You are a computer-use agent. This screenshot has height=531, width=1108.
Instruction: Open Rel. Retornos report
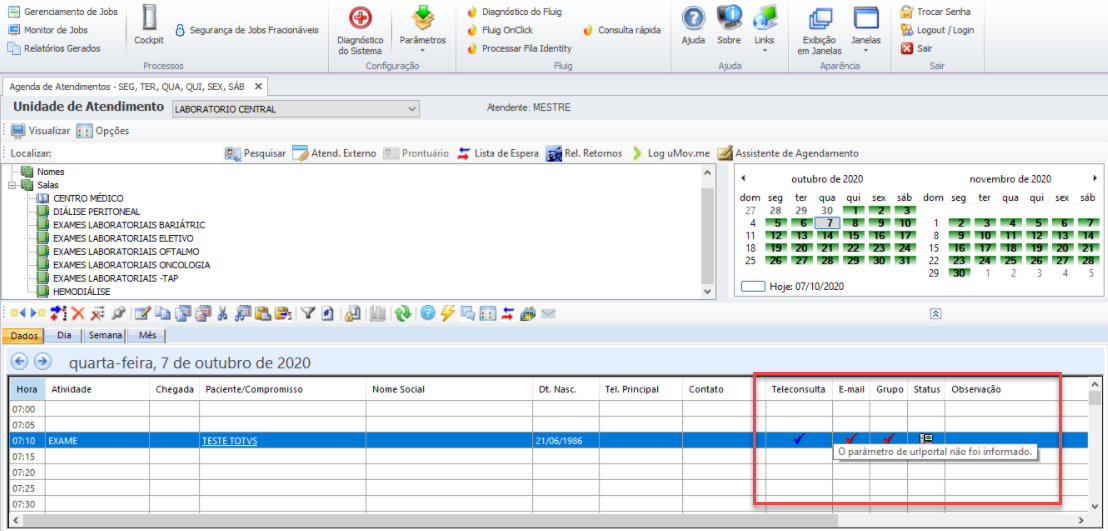coord(584,153)
